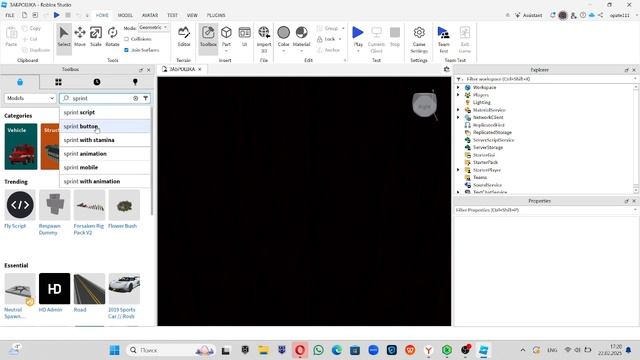Open the Marketplace tab in Toolbox
640x360 pixels.
coord(20,82)
